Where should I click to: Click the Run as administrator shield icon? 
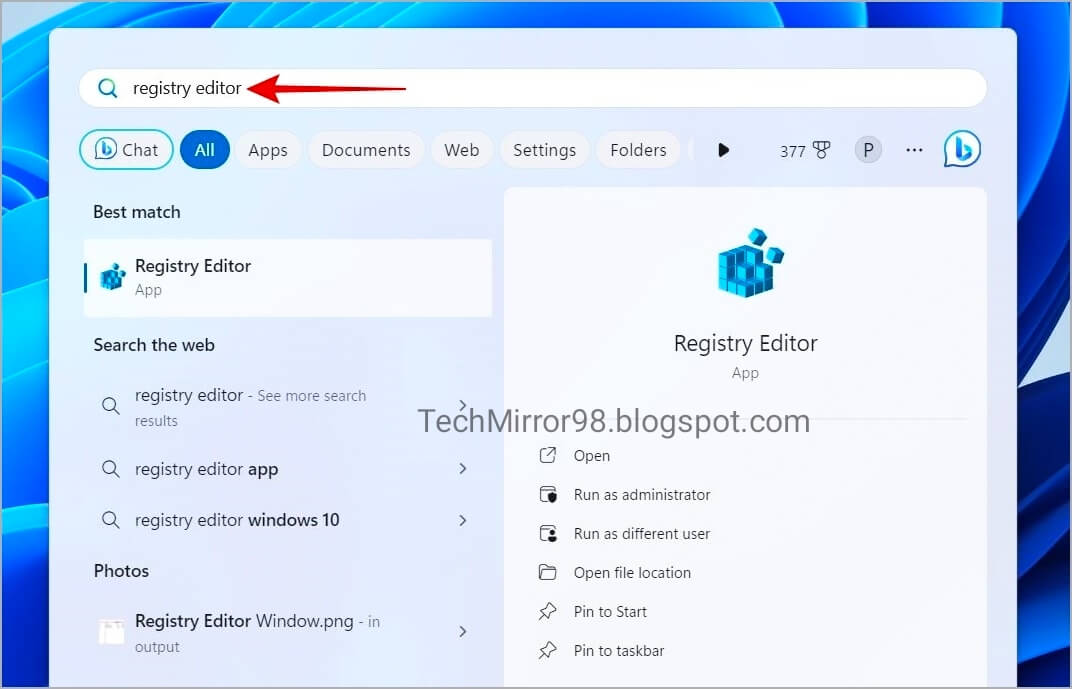[548, 494]
